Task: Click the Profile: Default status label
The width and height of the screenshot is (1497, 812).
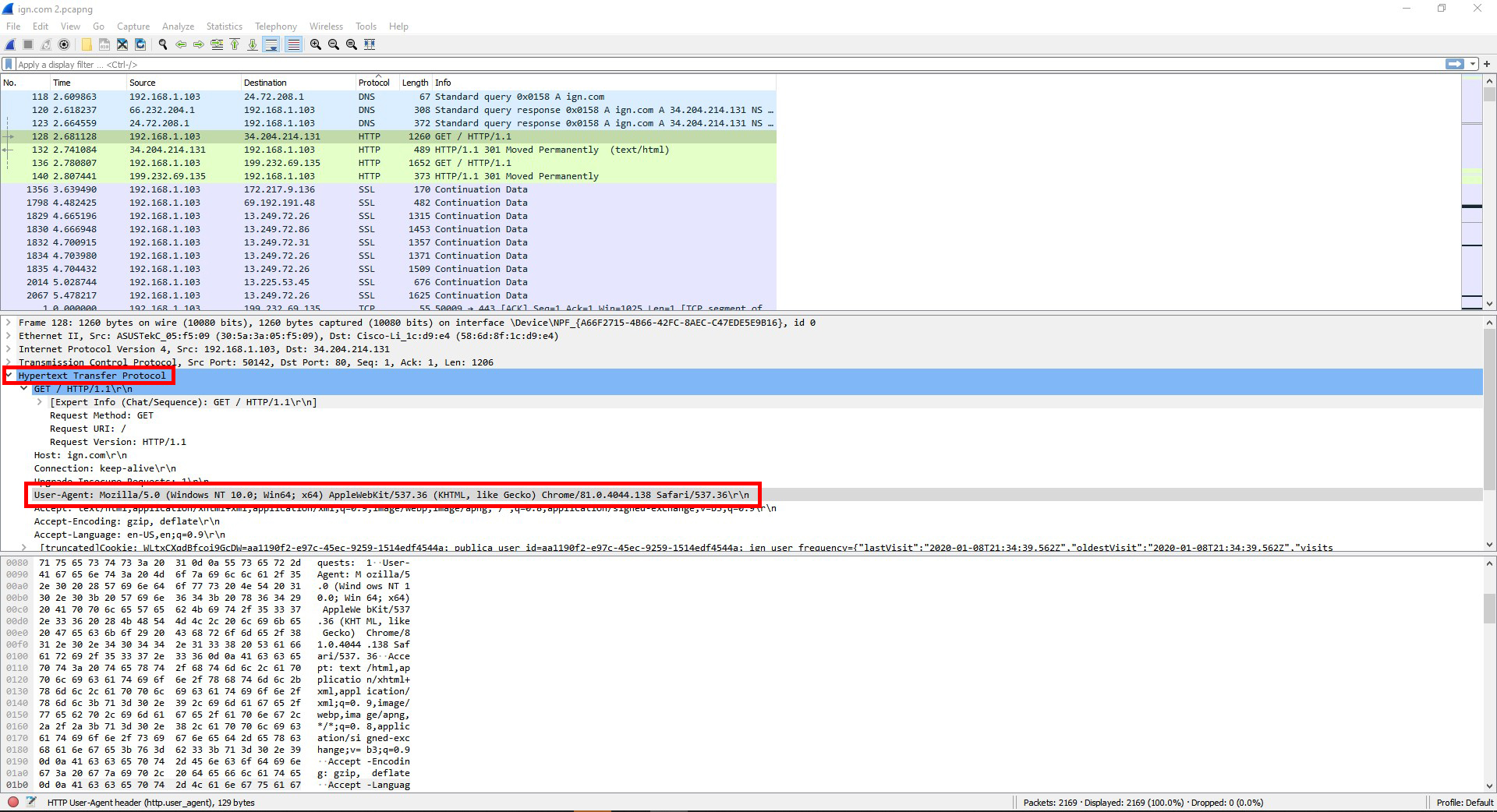Action: (1464, 802)
